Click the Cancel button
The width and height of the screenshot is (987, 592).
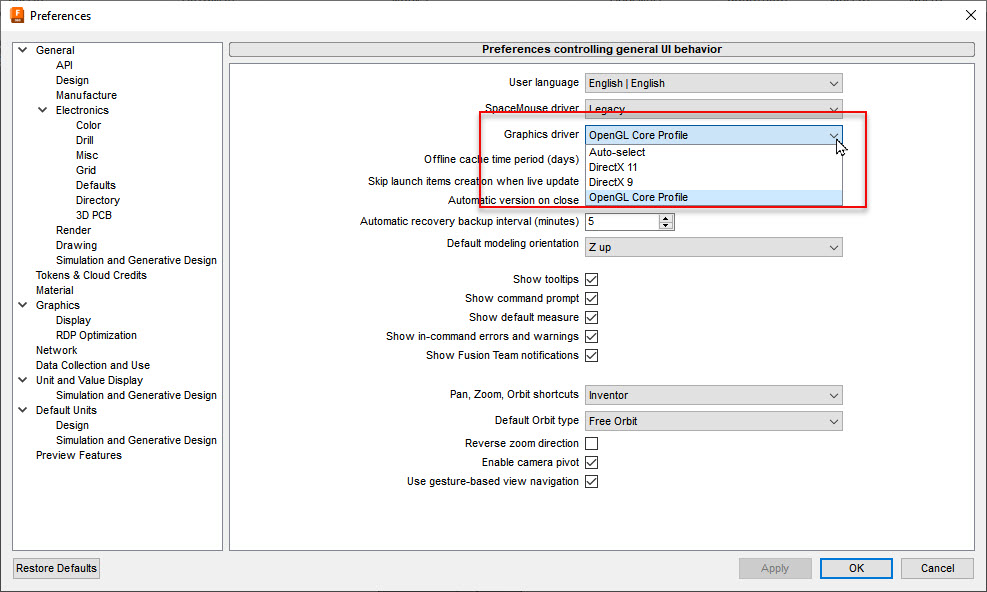click(937, 568)
